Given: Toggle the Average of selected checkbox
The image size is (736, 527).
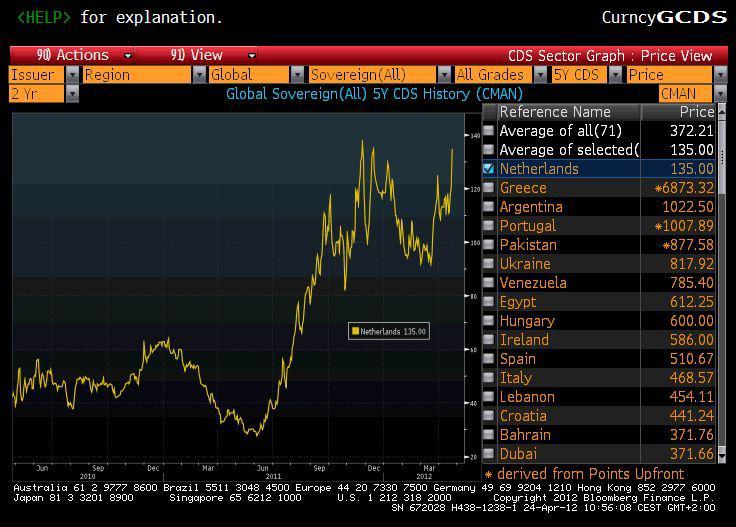Looking at the screenshot, I should pyautogui.click(x=489, y=150).
